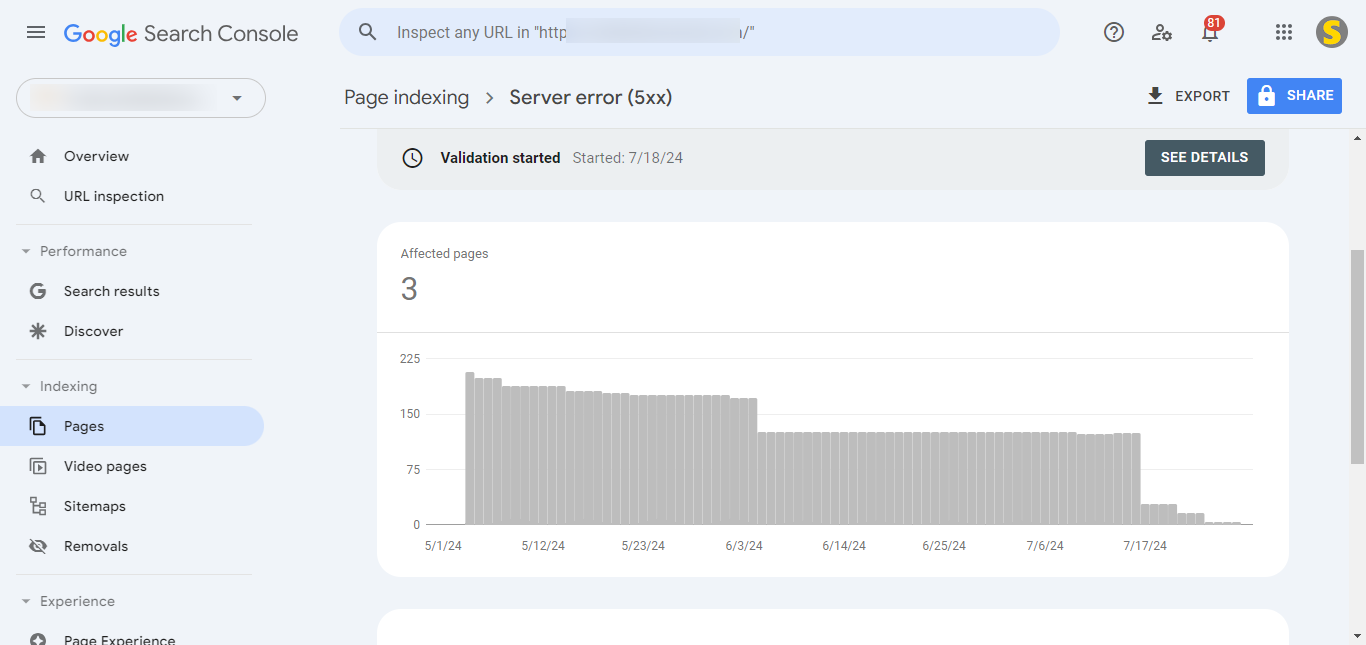This screenshot has width=1366, height=645.
Task: Go back to Page indexing breadcrumb
Action: 406,97
